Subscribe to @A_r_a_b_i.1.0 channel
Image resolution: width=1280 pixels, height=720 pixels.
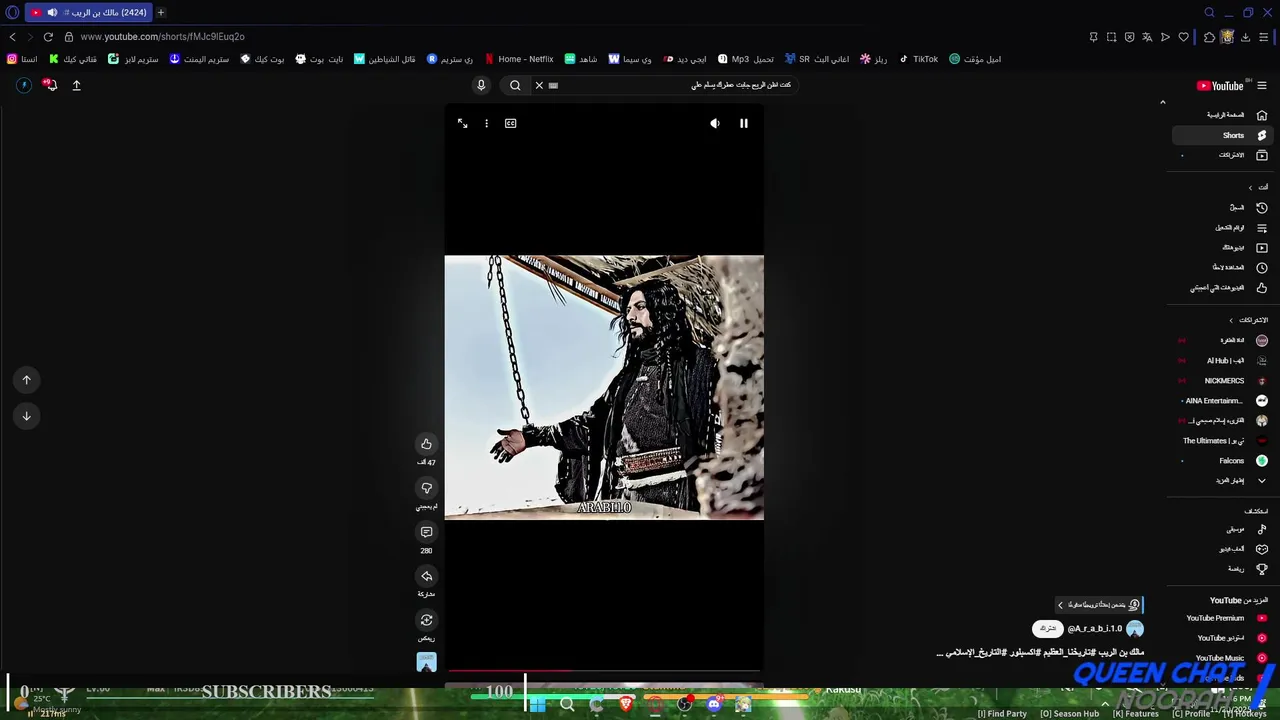[1047, 628]
